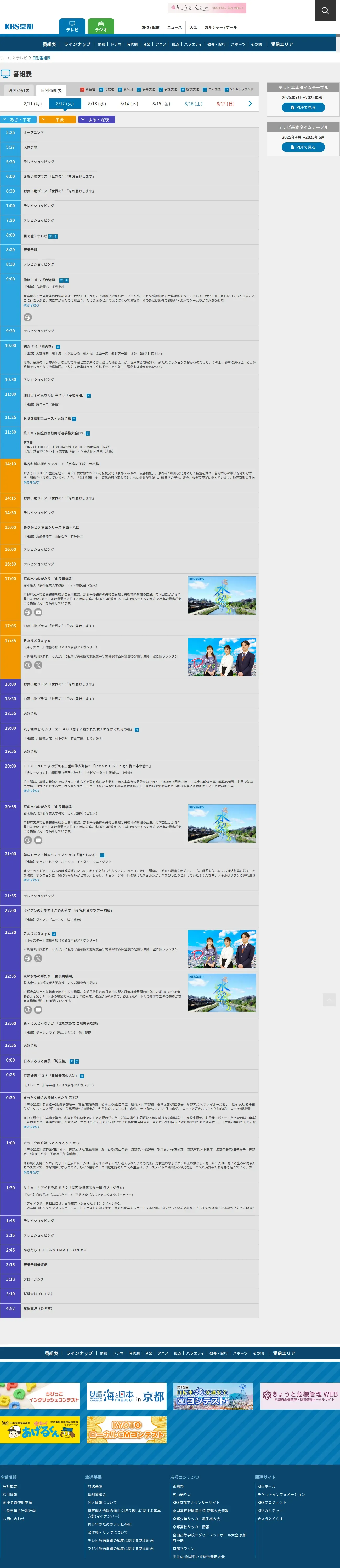Expand 続きを読む in the 9:00 program

(31, 305)
